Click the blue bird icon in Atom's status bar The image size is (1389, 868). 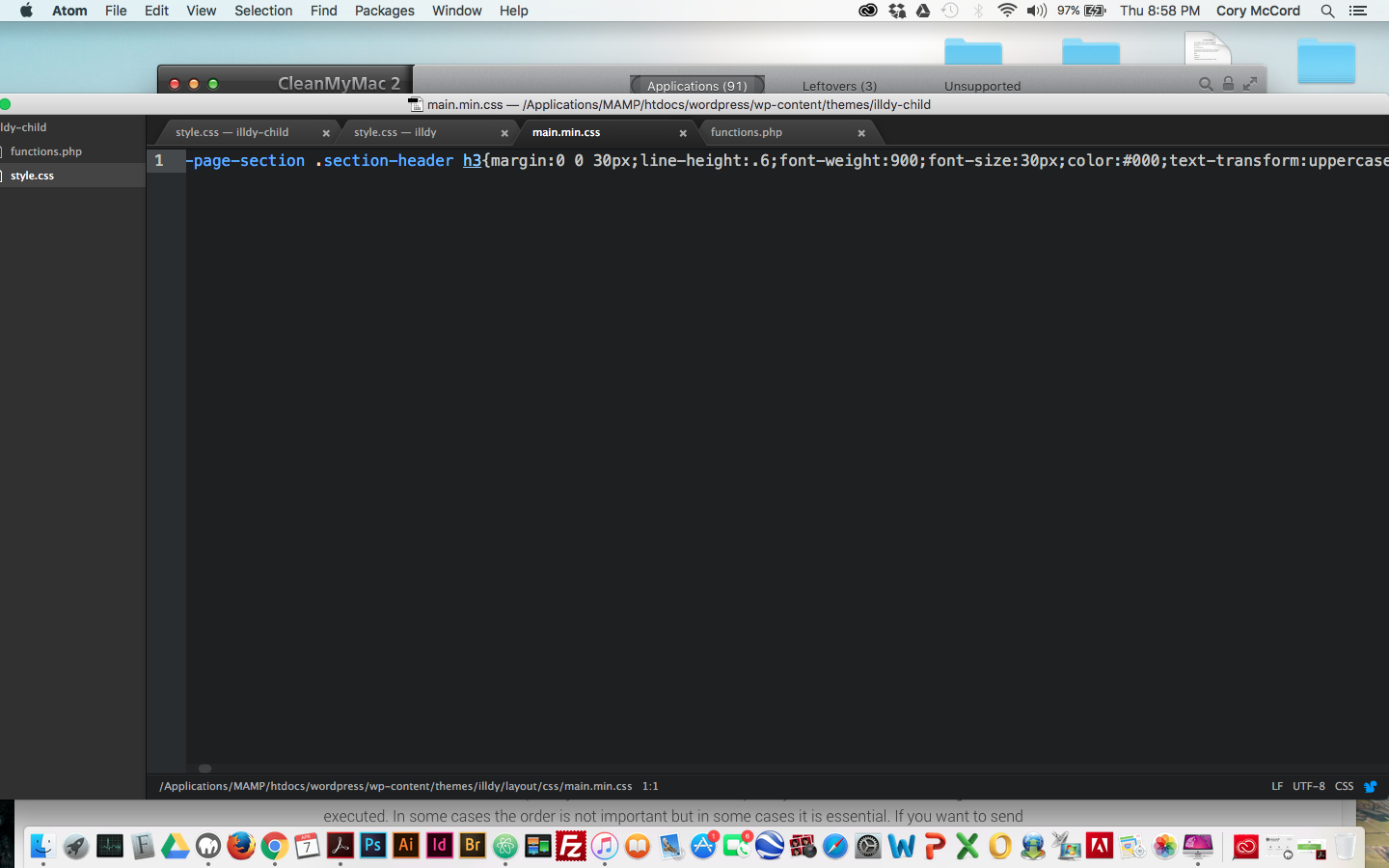coord(1372,786)
